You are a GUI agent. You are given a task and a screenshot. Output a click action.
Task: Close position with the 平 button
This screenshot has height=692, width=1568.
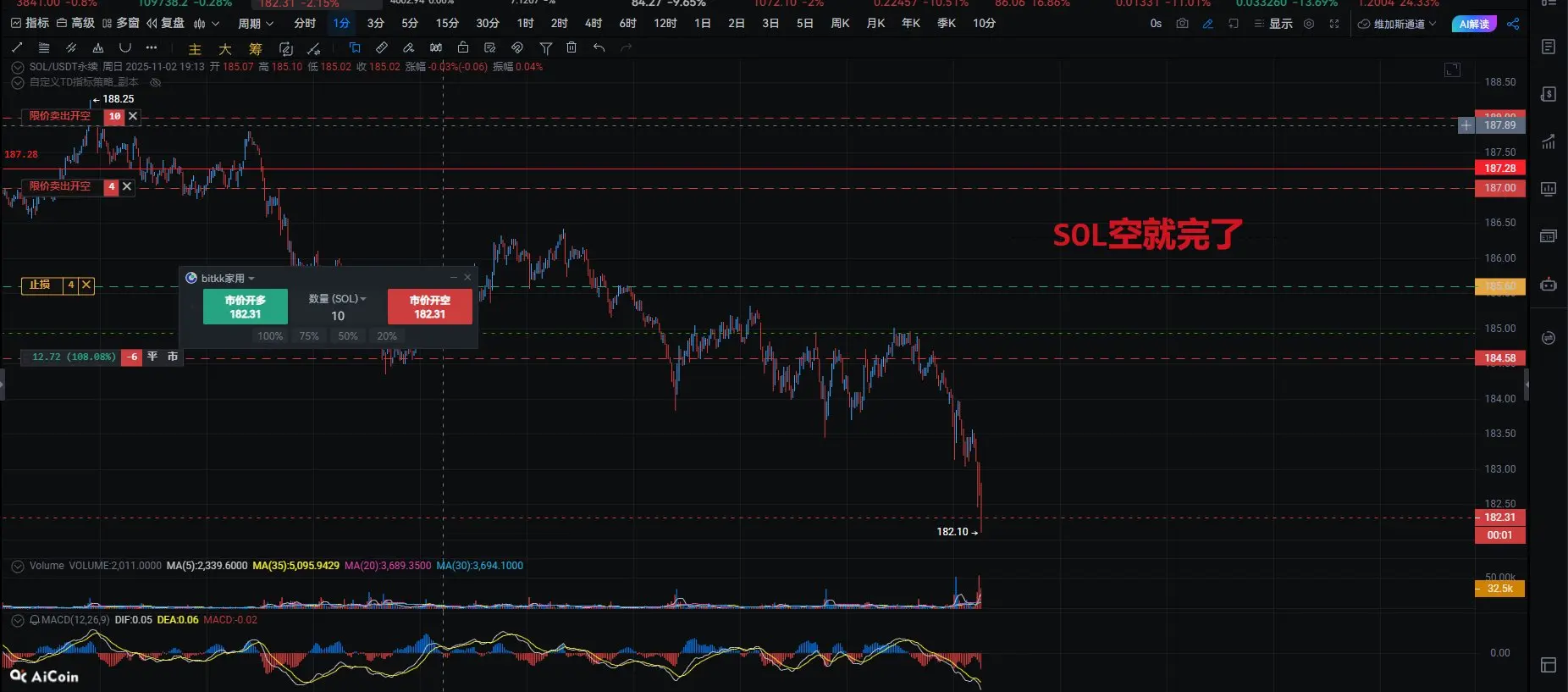[152, 357]
